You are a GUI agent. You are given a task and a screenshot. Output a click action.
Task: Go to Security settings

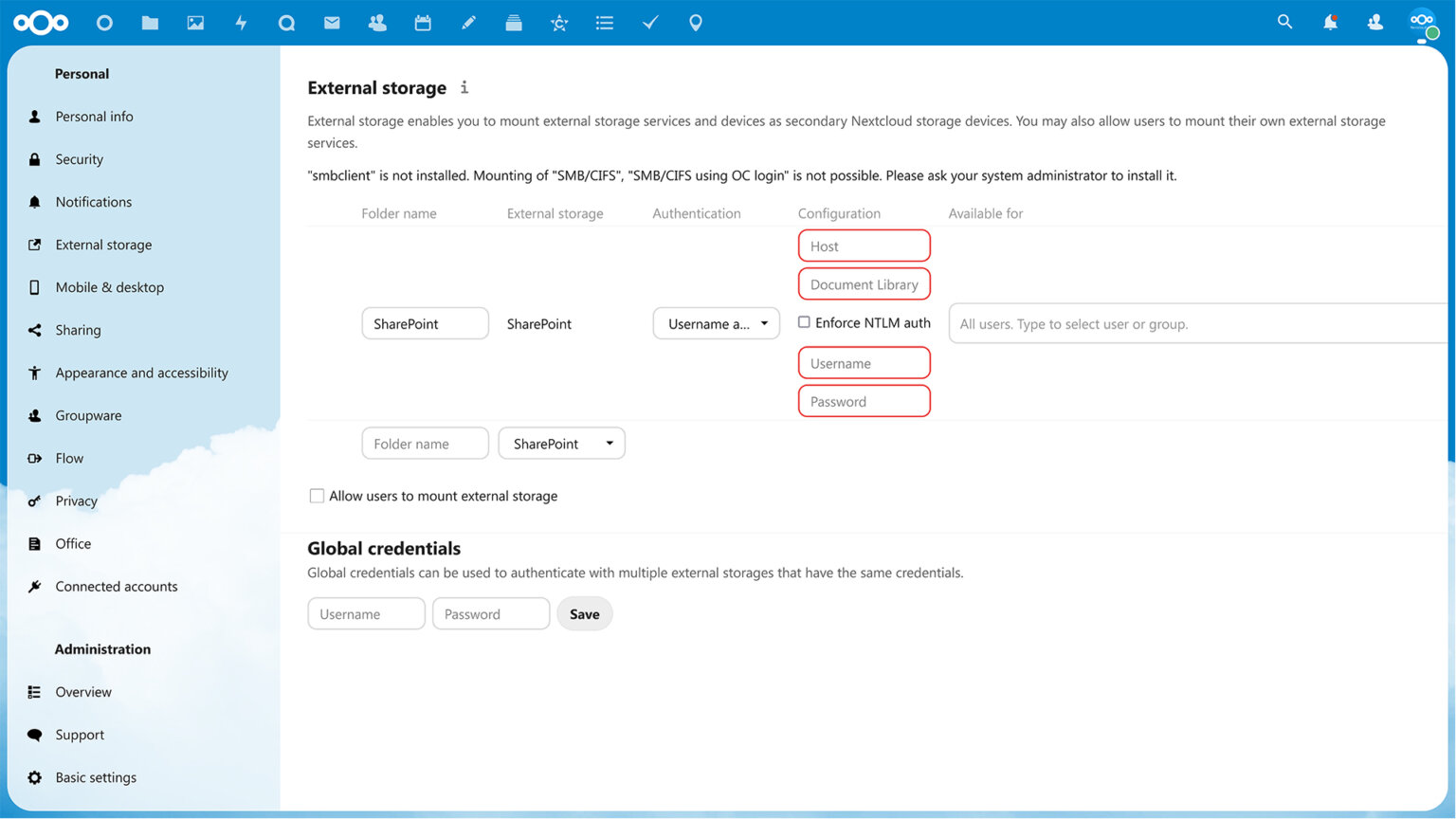[80, 158]
